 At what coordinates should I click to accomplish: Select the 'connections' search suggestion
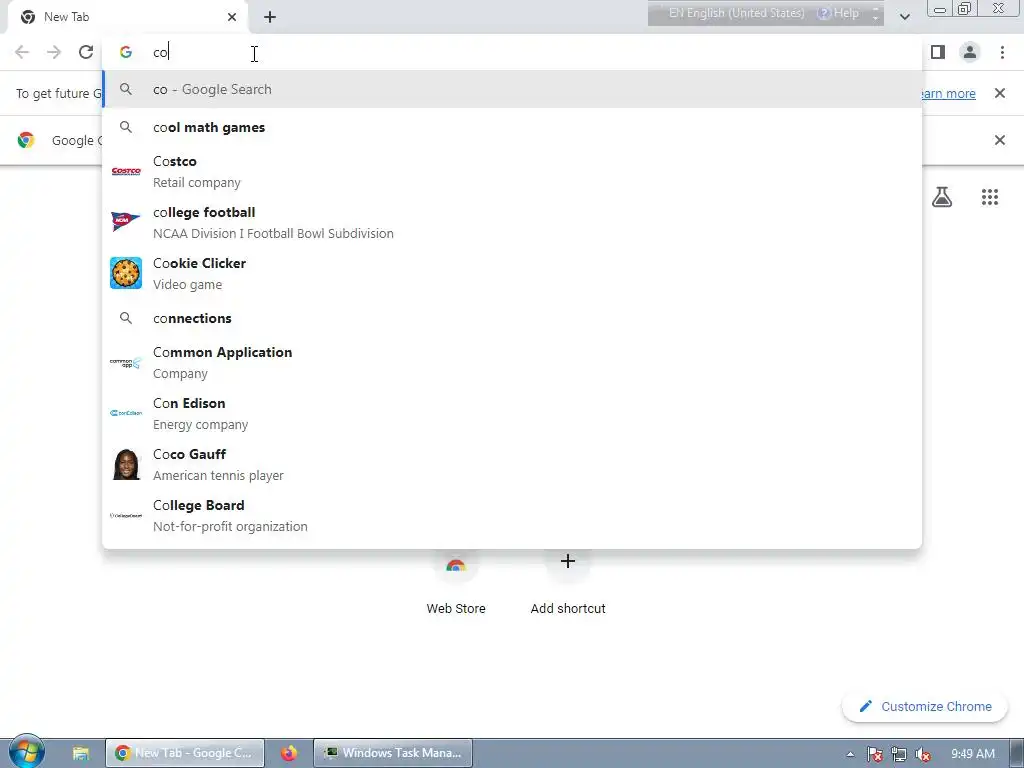coord(512,318)
